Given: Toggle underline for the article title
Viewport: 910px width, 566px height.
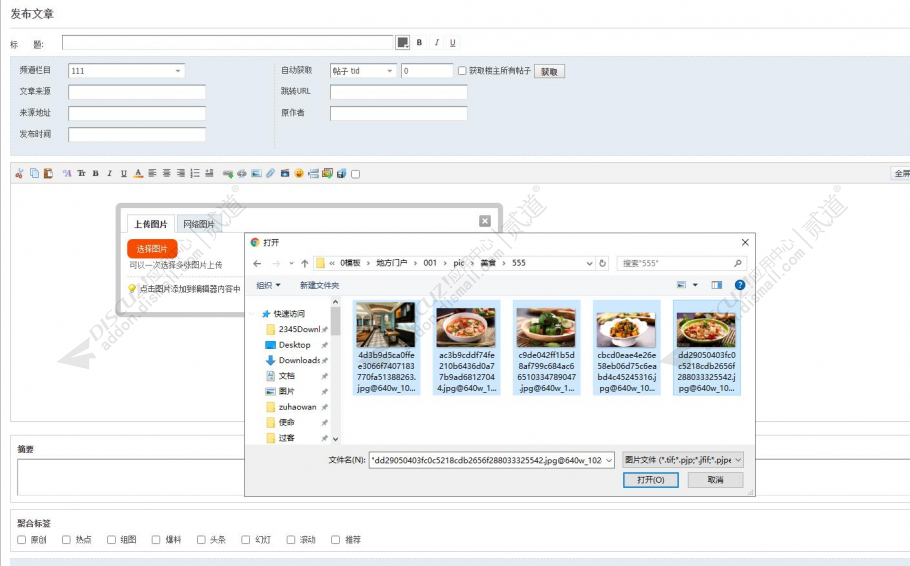Looking at the screenshot, I should [x=453, y=42].
